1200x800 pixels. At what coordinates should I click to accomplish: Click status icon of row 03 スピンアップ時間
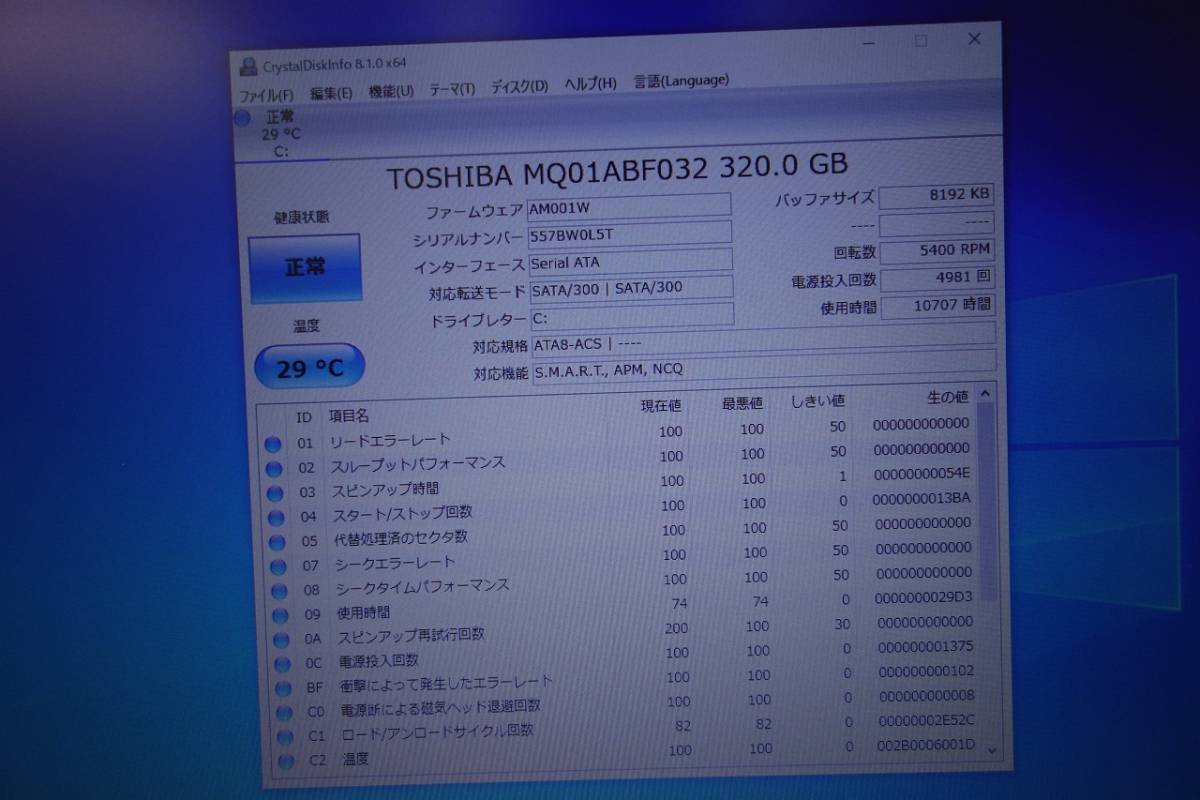[x=275, y=493]
